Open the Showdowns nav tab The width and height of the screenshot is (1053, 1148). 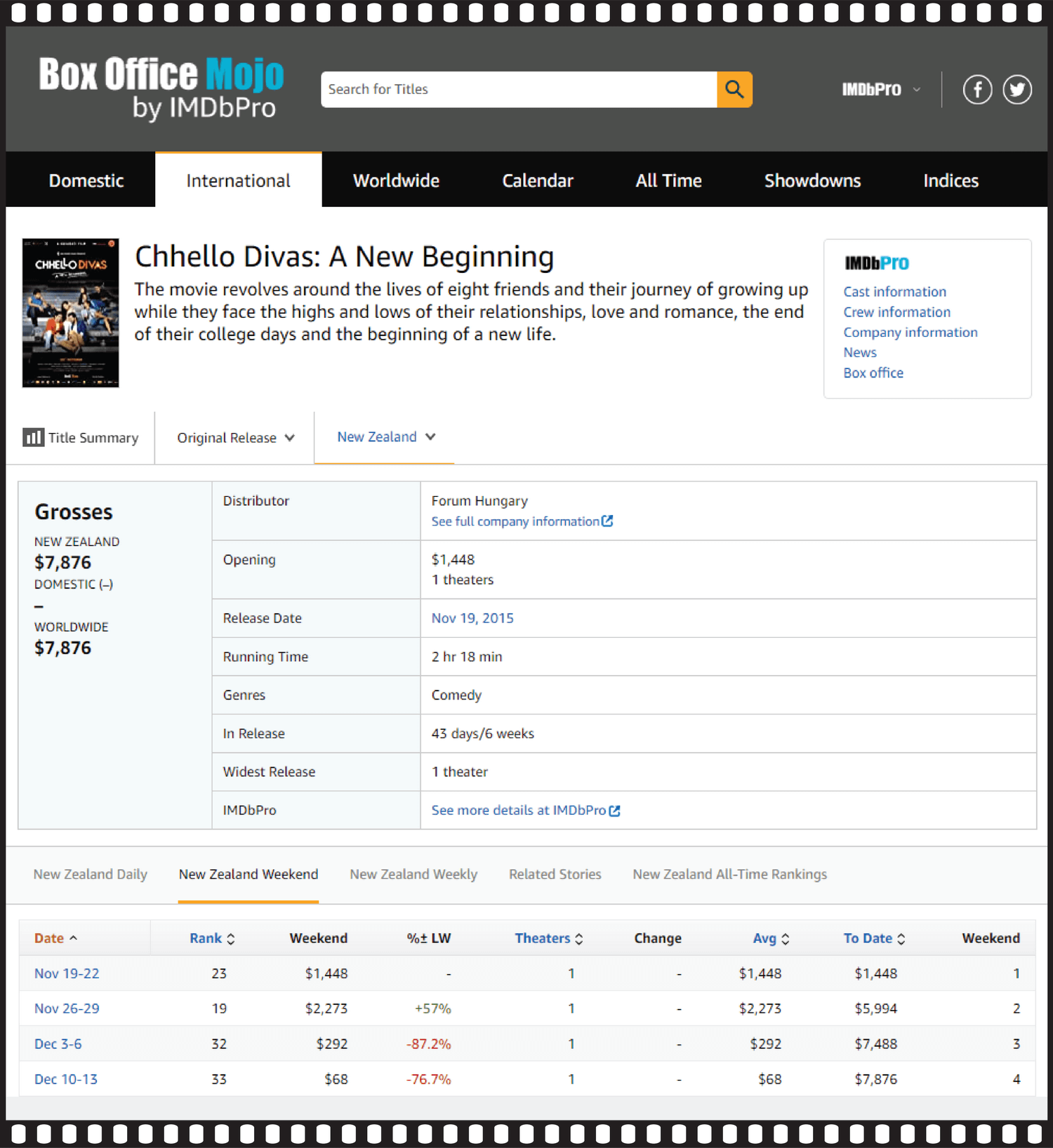812,180
